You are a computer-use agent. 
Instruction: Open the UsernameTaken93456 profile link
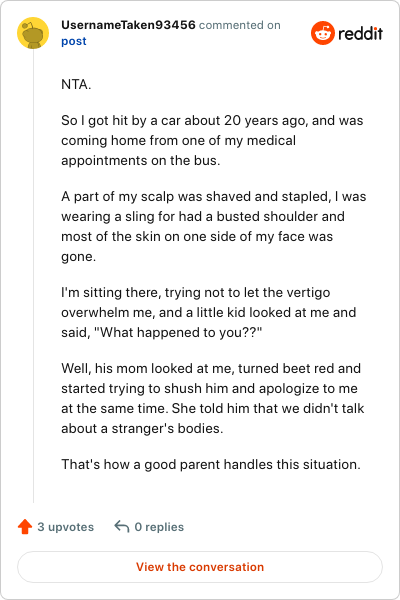(128, 25)
